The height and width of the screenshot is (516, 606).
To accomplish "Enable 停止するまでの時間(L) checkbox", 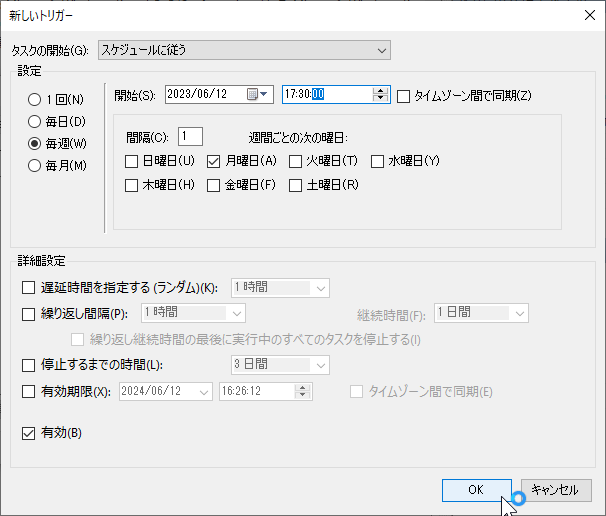I will (28, 365).
